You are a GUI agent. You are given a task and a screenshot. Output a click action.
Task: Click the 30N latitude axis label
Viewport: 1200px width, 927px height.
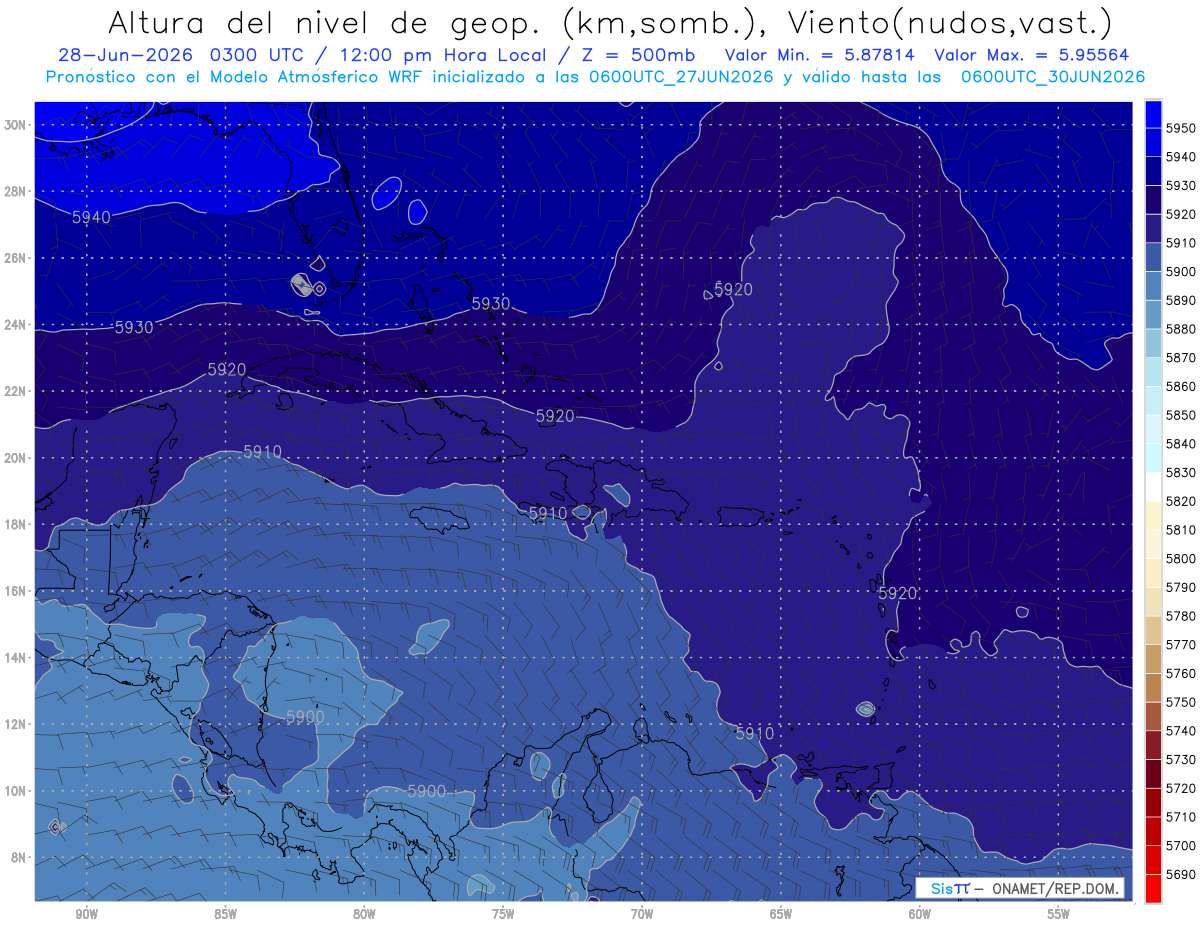click(13, 125)
